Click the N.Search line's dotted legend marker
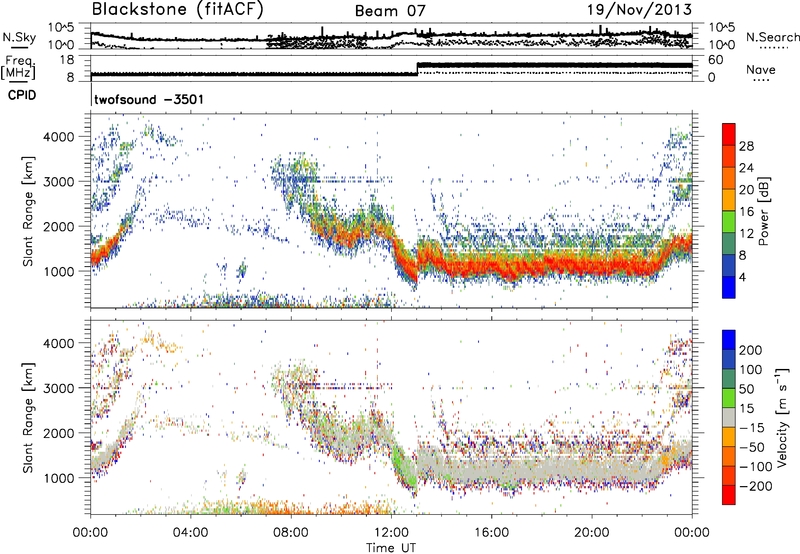This screenshot has height=554, width=800. pyautogui.click(x=774, y=48)
